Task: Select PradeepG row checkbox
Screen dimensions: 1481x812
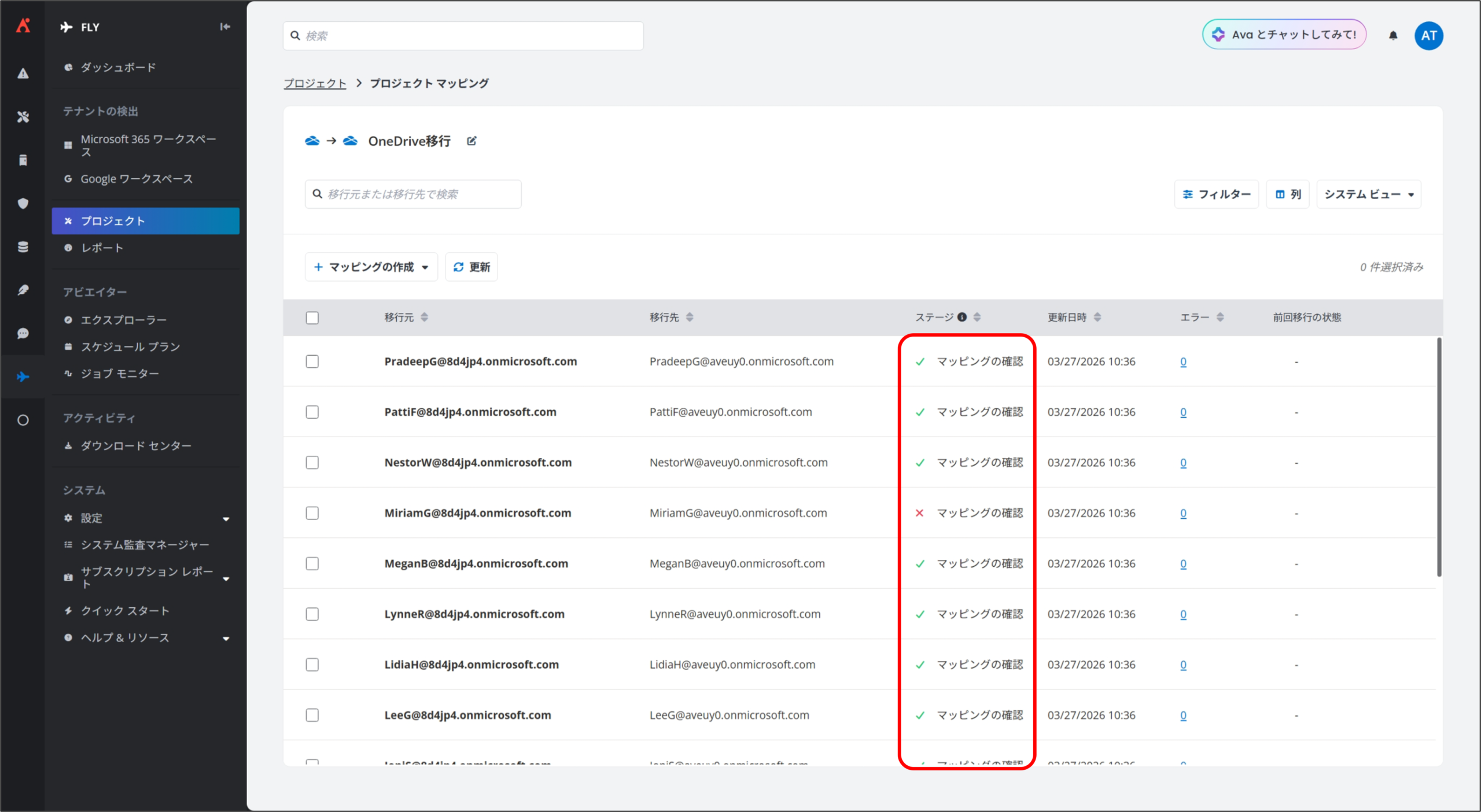Action: 312,361
